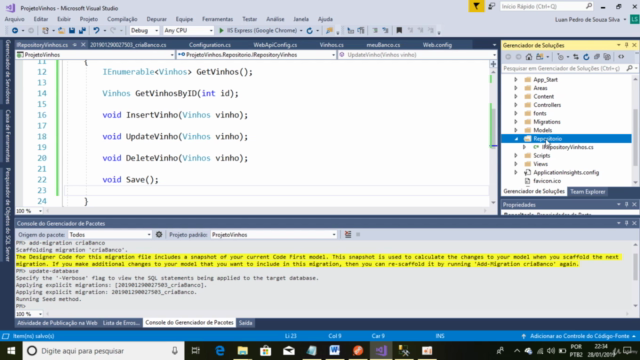This screenshot has width=640, height=360.
Task: Open the Team Explorer tab
Action: pos(588,191)
